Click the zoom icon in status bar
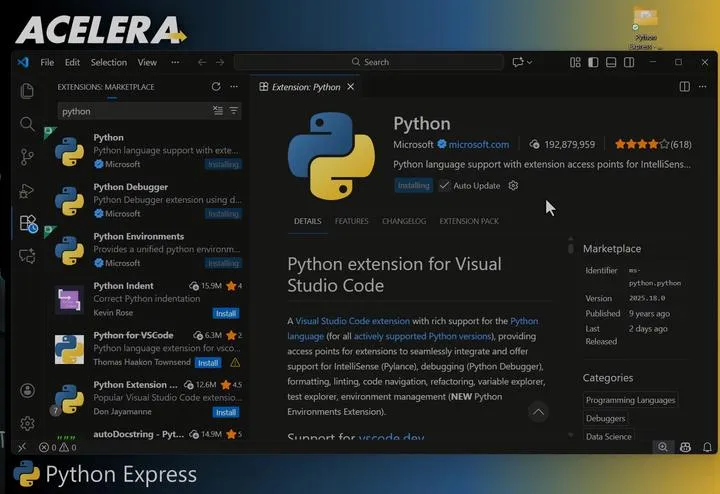This screenshot has height=494, width=720. coord(663,447)
